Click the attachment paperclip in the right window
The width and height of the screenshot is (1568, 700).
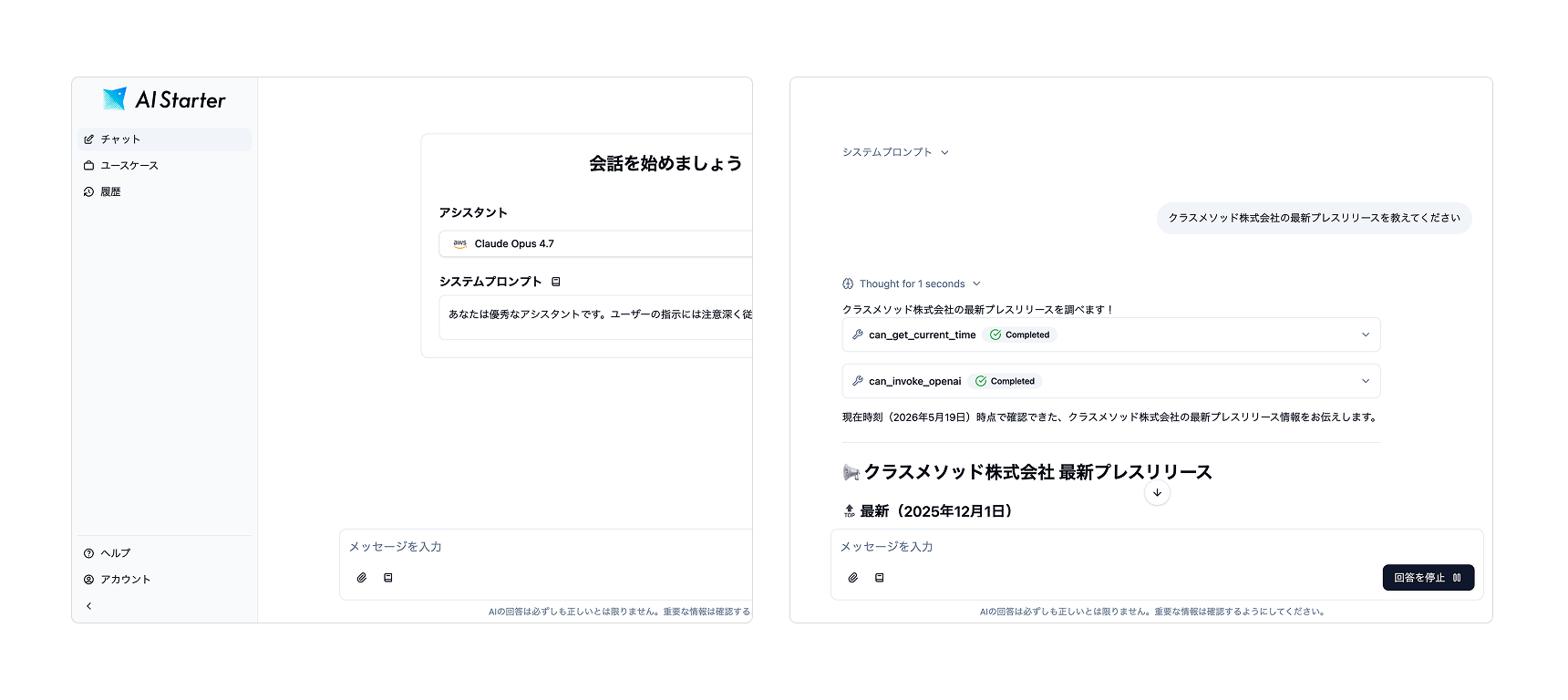tap(853, 578)
